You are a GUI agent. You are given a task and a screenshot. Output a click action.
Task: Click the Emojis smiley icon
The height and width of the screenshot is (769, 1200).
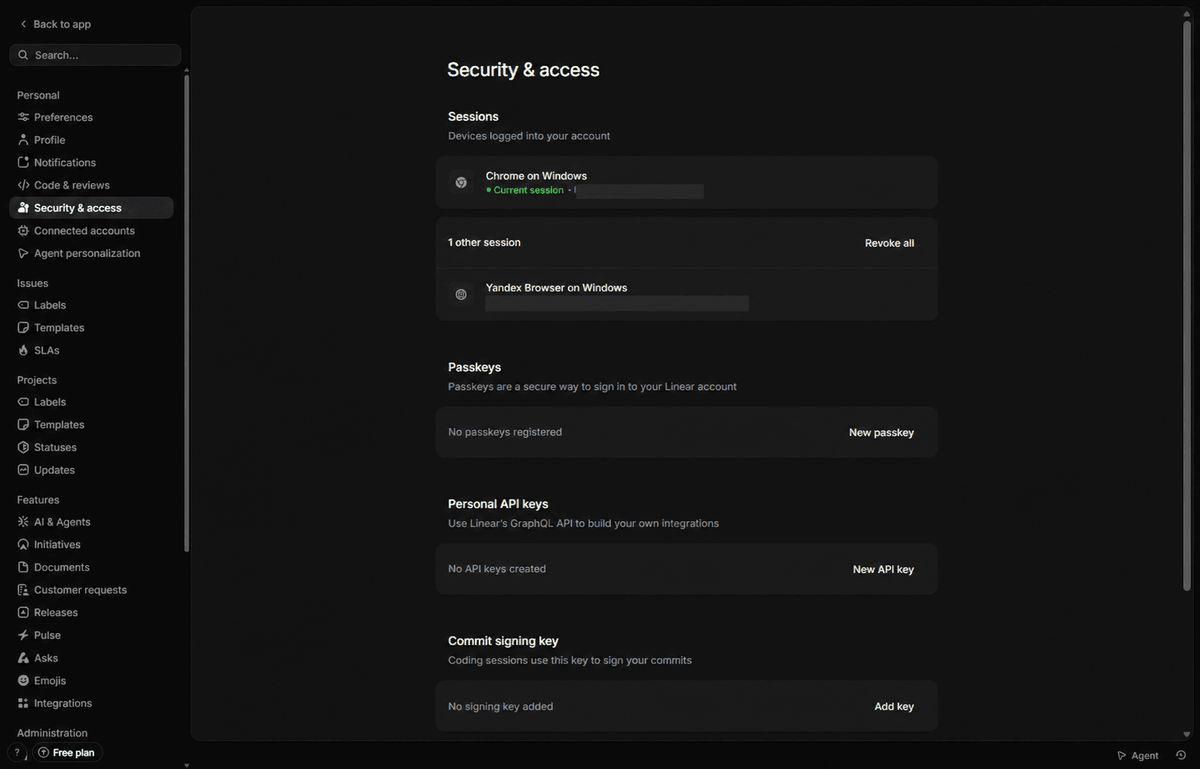coord(24,680)
